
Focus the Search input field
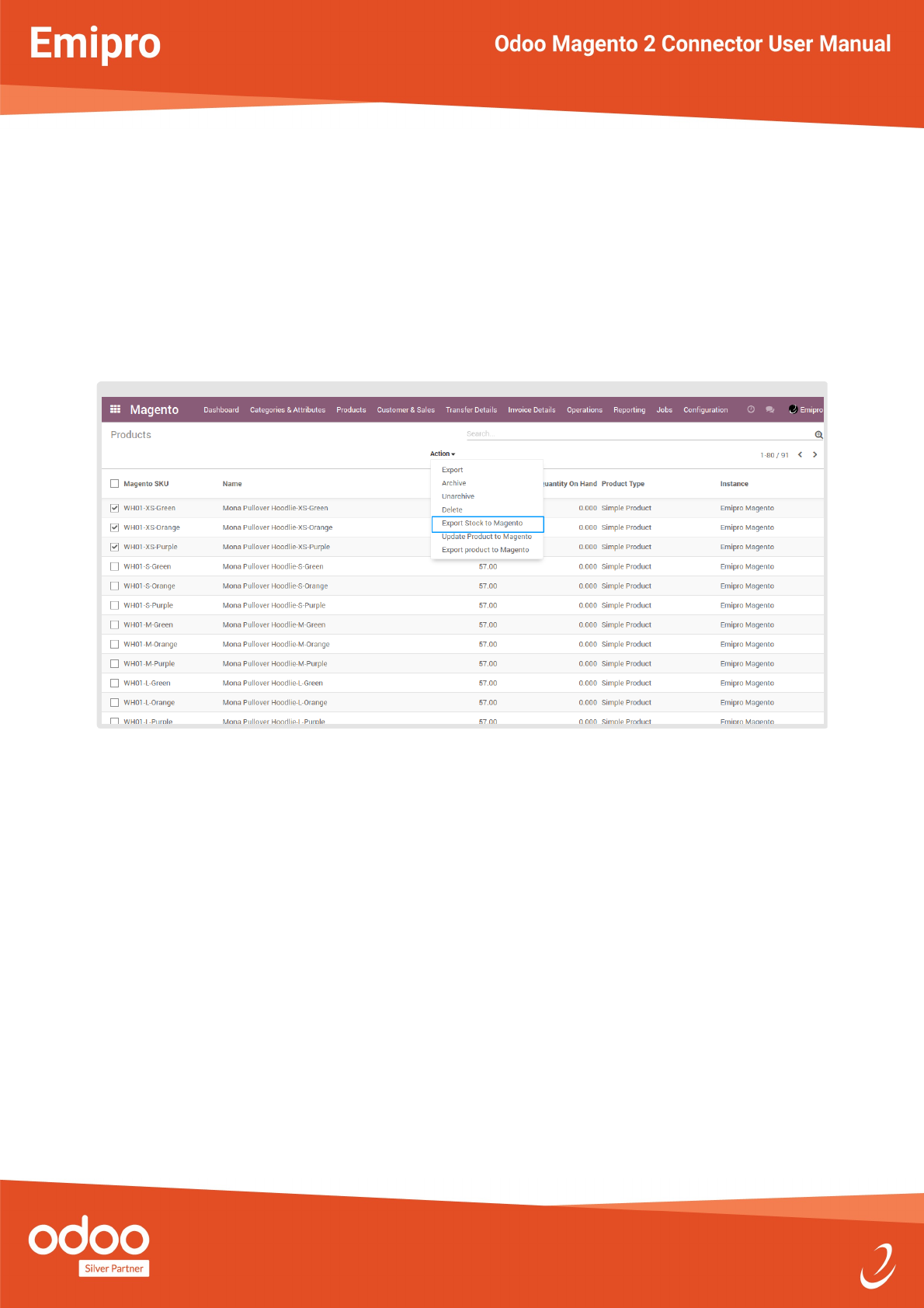(x=639, y=434)
